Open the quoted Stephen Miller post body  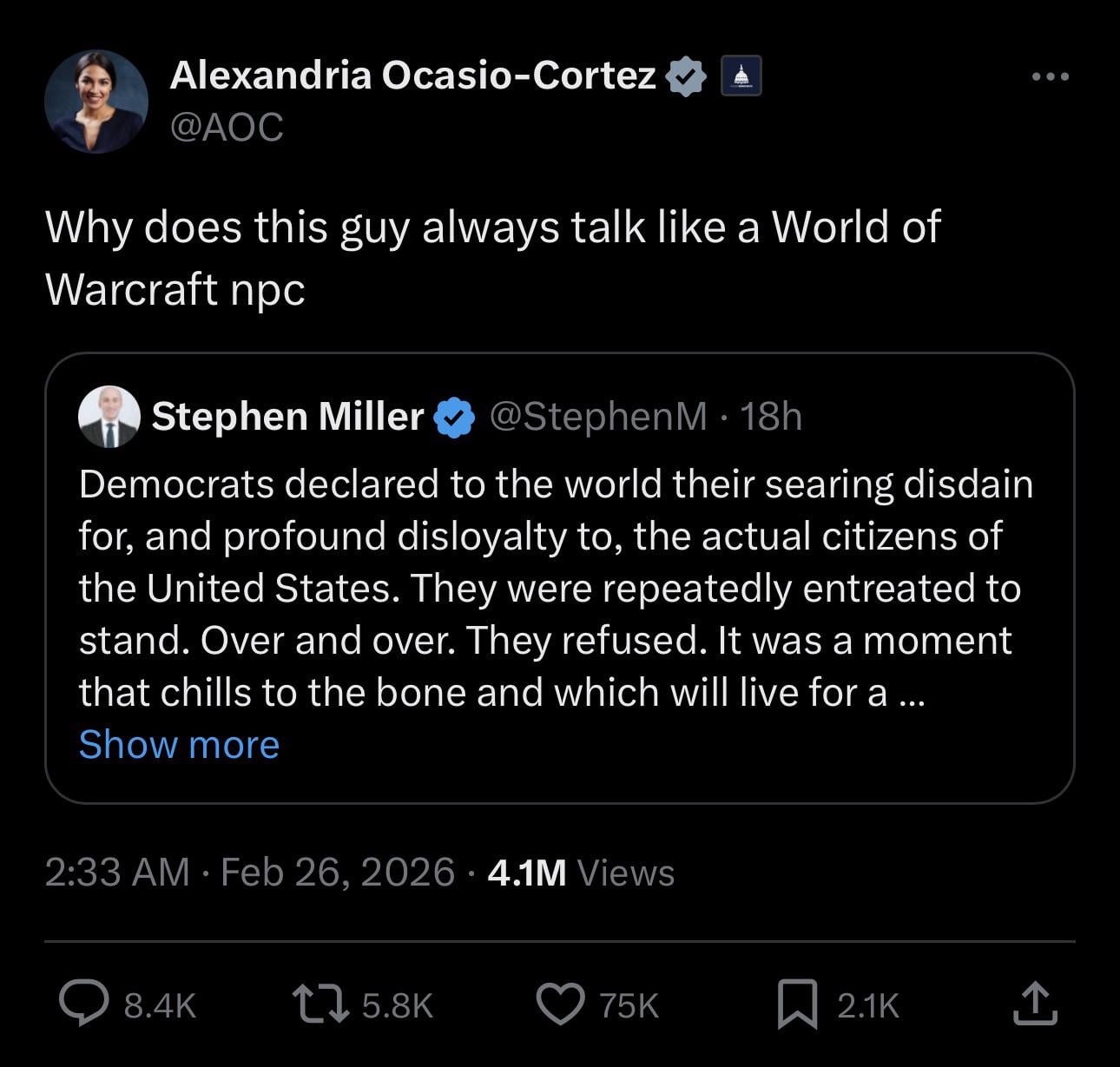click(x=556, y=589)
